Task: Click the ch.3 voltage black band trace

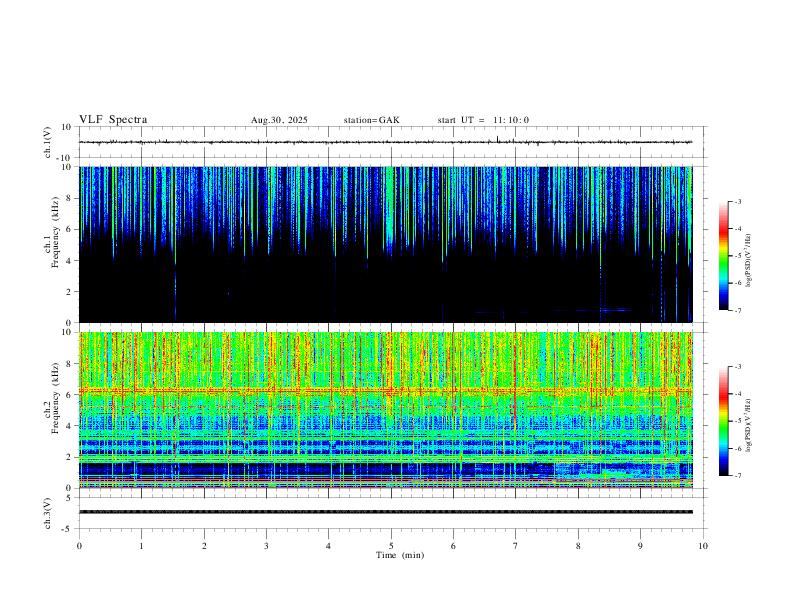Action: click(385, 512)
